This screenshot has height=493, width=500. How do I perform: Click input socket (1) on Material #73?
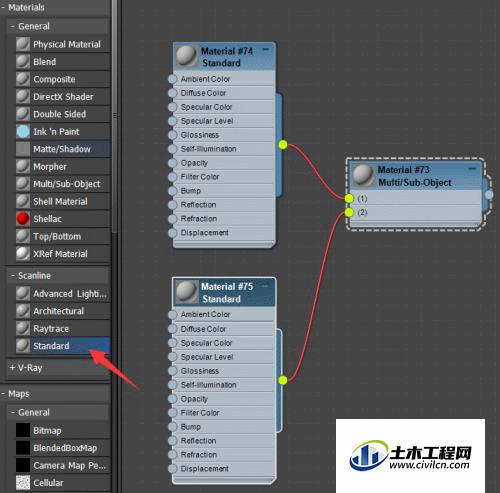pyautogui.click(x=349, y=198)
